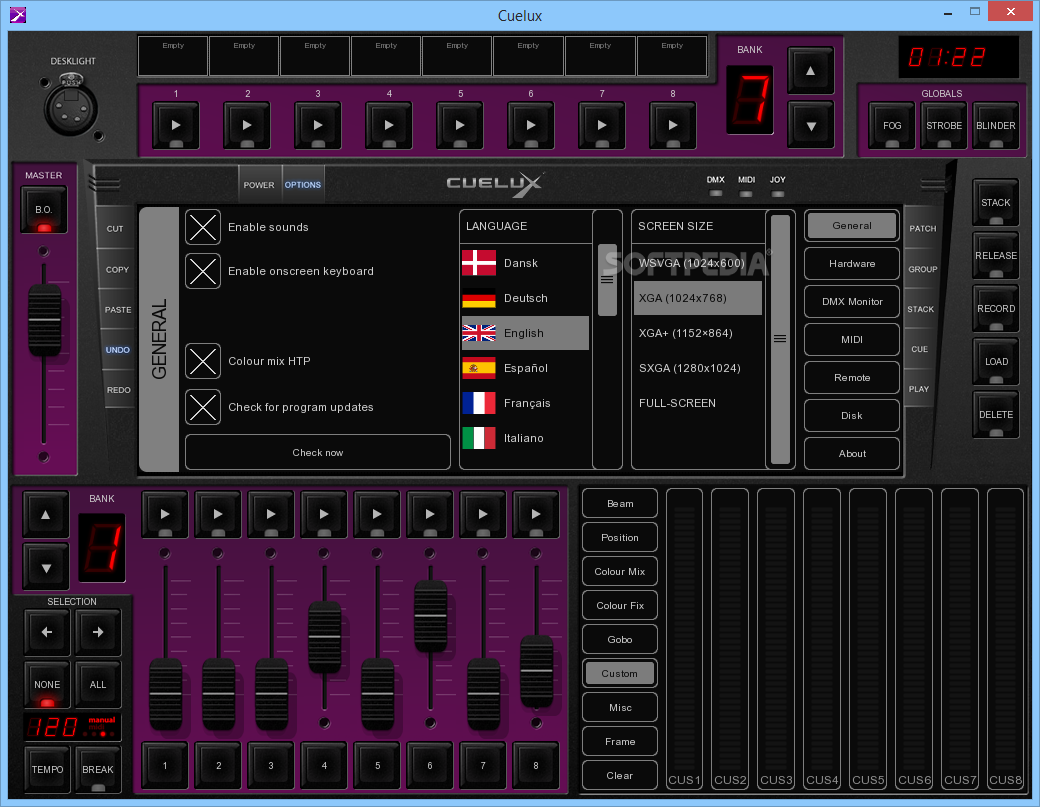
Task: Select Italiano language
Action: [x=525, y=438]
